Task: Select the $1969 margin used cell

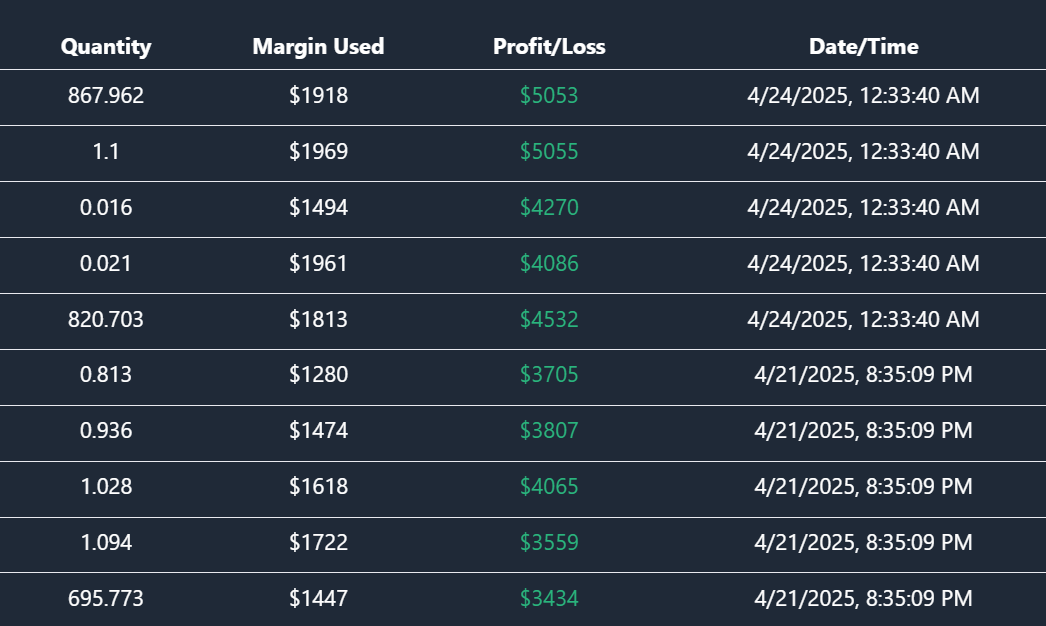Action: pyautogui.click(x=318, y=152)
